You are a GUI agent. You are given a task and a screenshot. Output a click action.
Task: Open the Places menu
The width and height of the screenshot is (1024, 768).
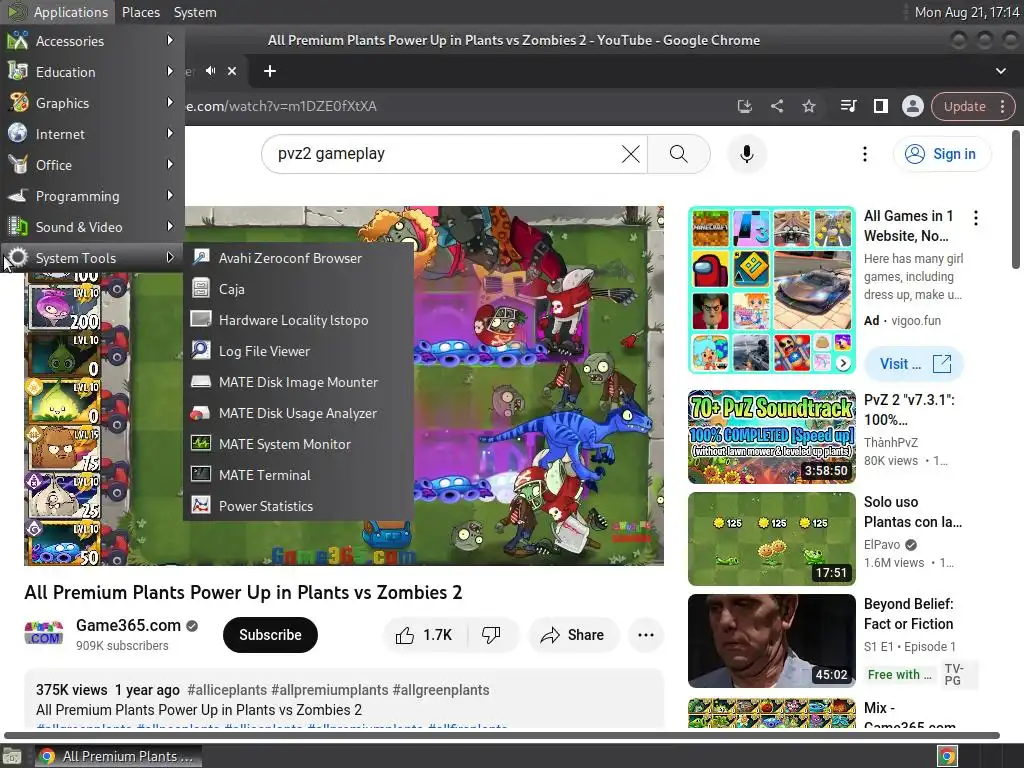pyautogui.click(x=141, y=12)
